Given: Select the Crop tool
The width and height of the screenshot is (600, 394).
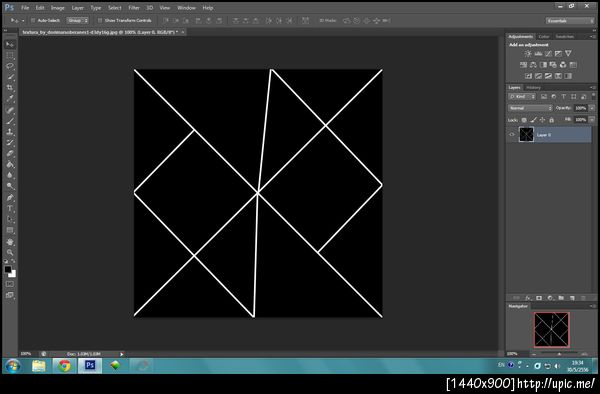Looking at the screenshot, I should (10, 88).
